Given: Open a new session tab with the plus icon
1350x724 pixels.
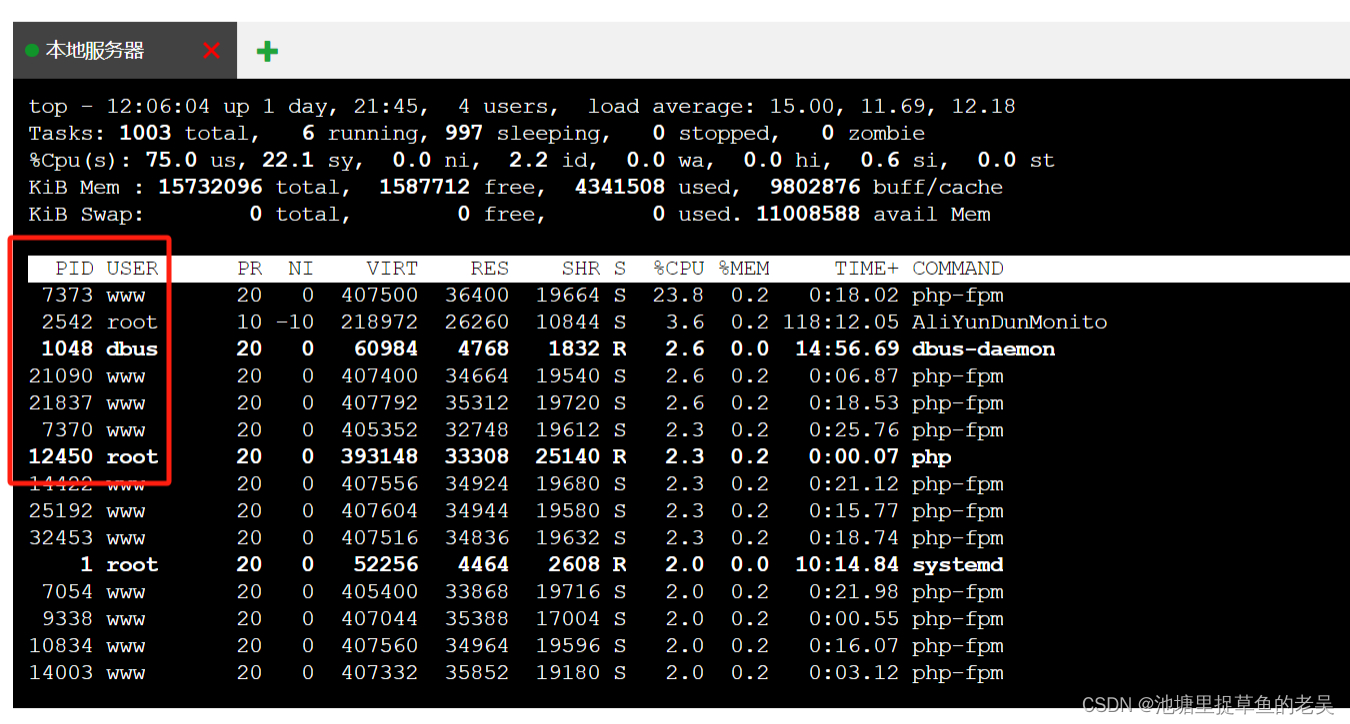Looking at the screenshot, I should coord(267,49).
